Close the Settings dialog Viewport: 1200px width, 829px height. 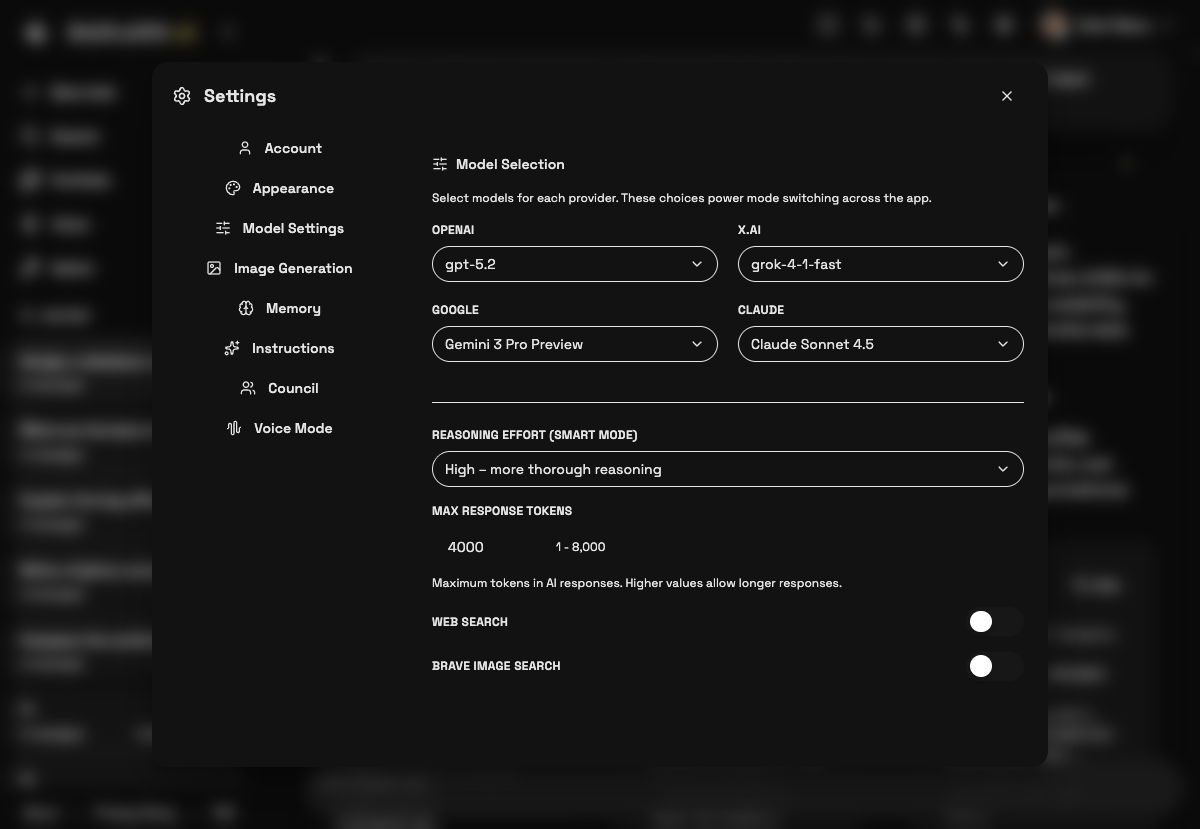(x=1007, y=96)
